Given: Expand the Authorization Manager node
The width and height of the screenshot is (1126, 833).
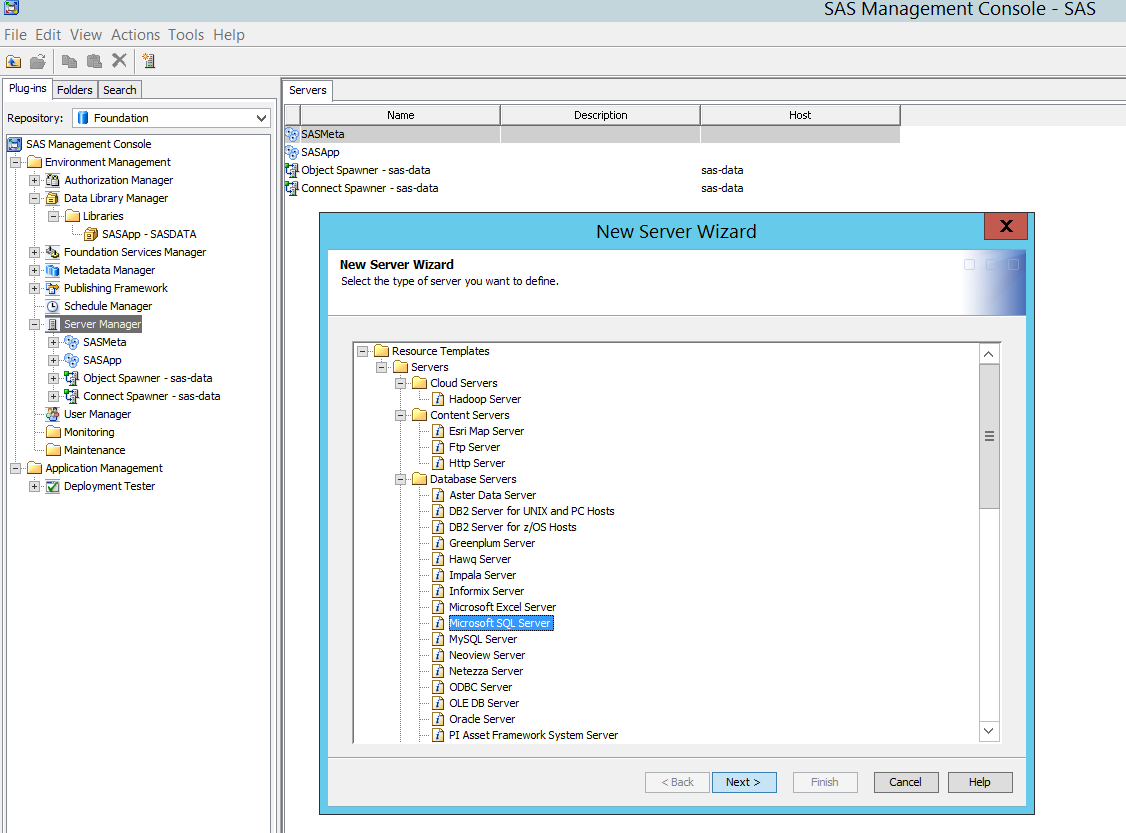Looking at the screenshot, I should [34, 180].
